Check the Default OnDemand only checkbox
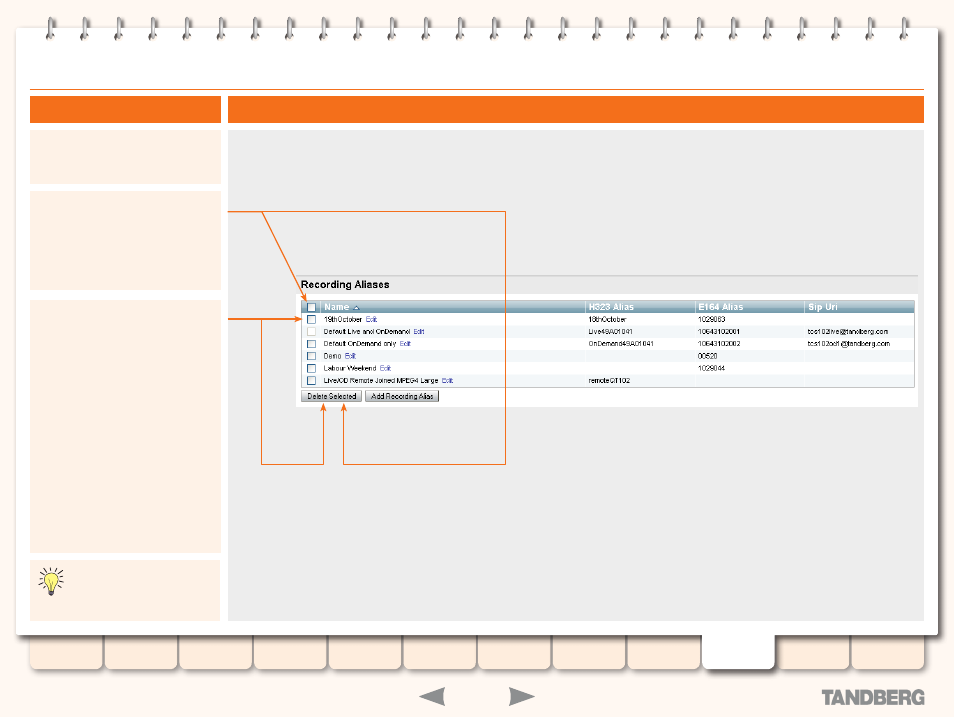The height and width of the screenshot is (717, 954). point(312,344)
